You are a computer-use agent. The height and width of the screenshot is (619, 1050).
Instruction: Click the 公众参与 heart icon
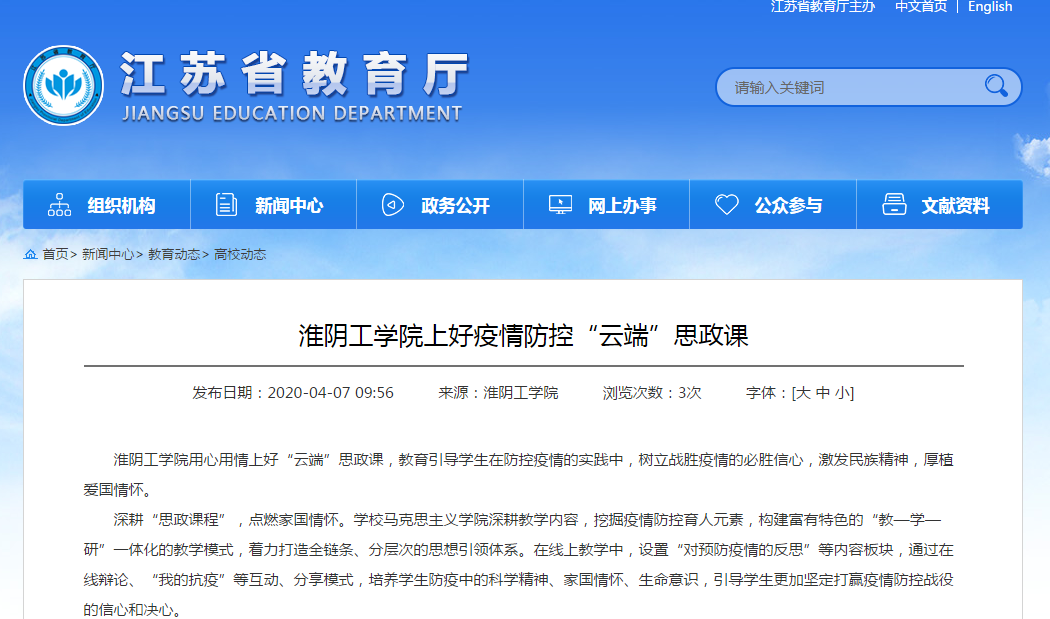(727, 205)
